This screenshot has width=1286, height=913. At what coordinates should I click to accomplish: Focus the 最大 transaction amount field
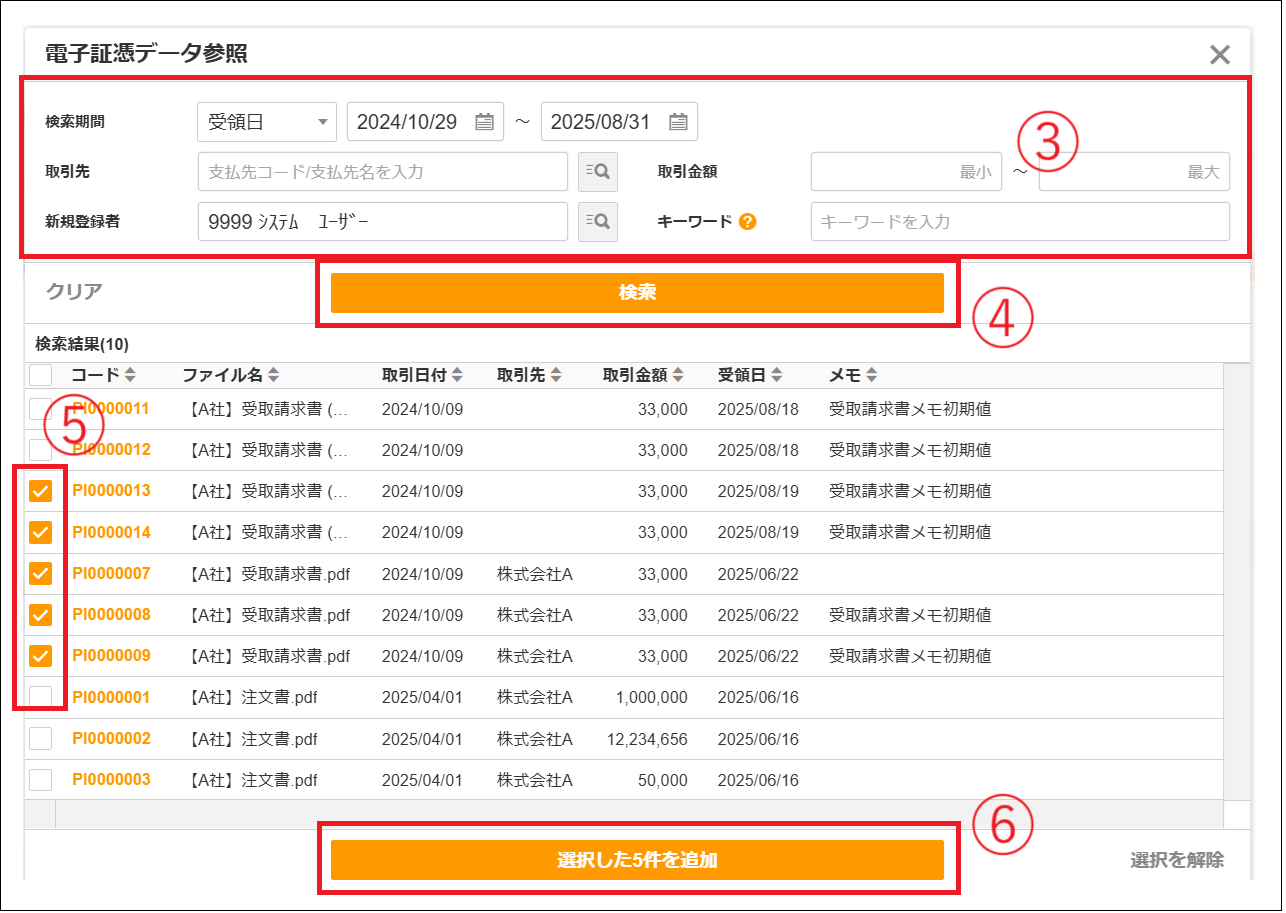[1134, 172]
